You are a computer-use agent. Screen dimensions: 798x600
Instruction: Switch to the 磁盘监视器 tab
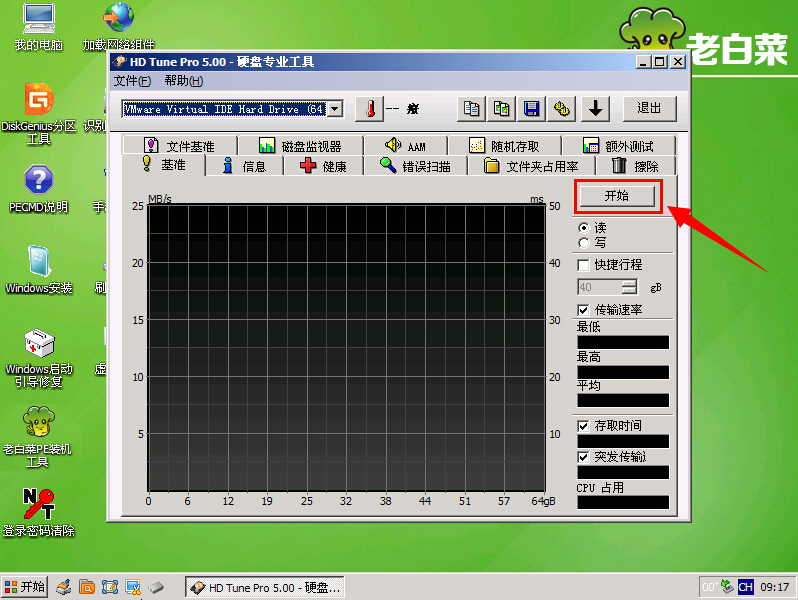(300, 146)
